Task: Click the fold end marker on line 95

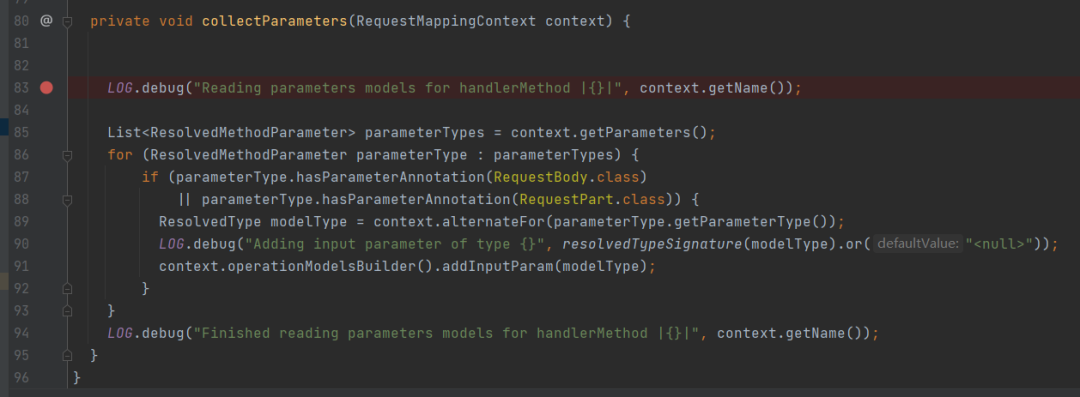Action: tap(67, 355)
